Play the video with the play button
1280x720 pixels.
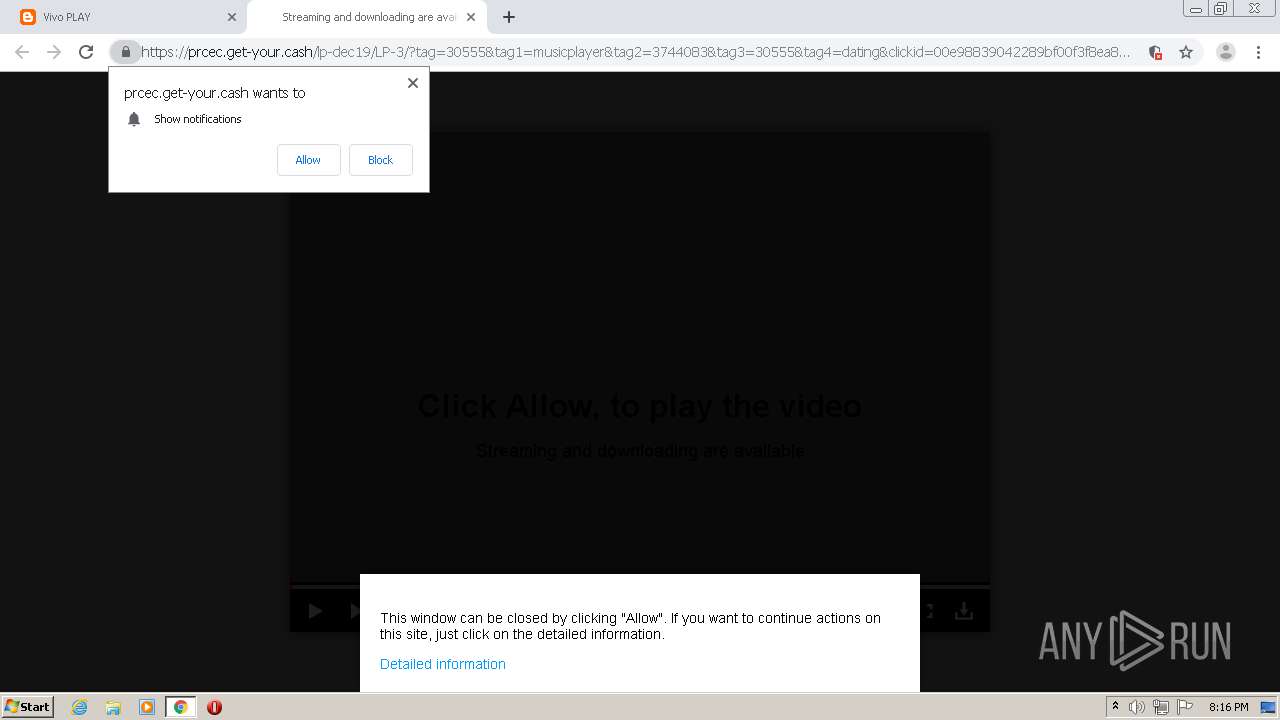pyautogui.click(x=315, y=611)
